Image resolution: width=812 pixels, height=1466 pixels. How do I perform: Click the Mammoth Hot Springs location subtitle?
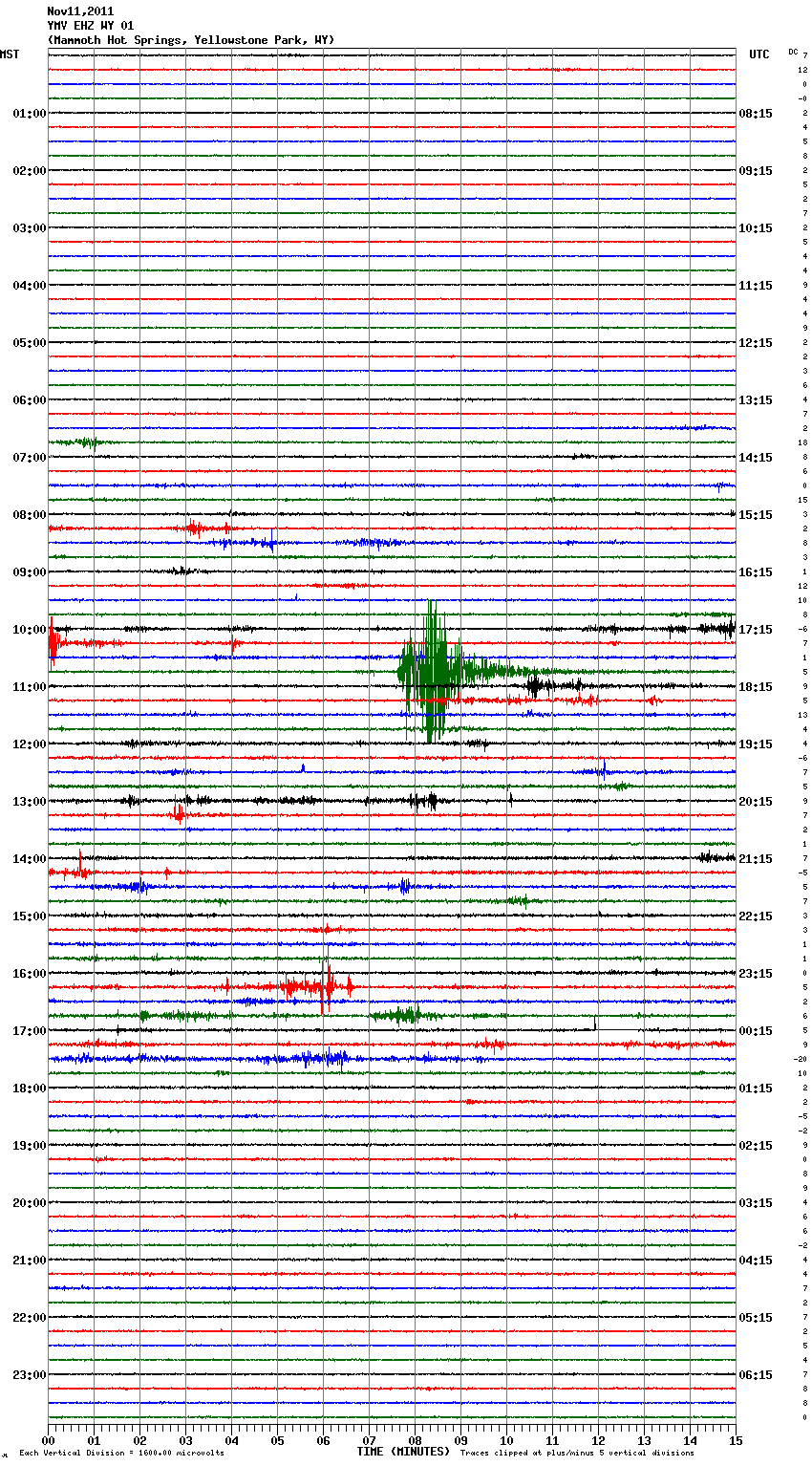(x=191, y=40)
